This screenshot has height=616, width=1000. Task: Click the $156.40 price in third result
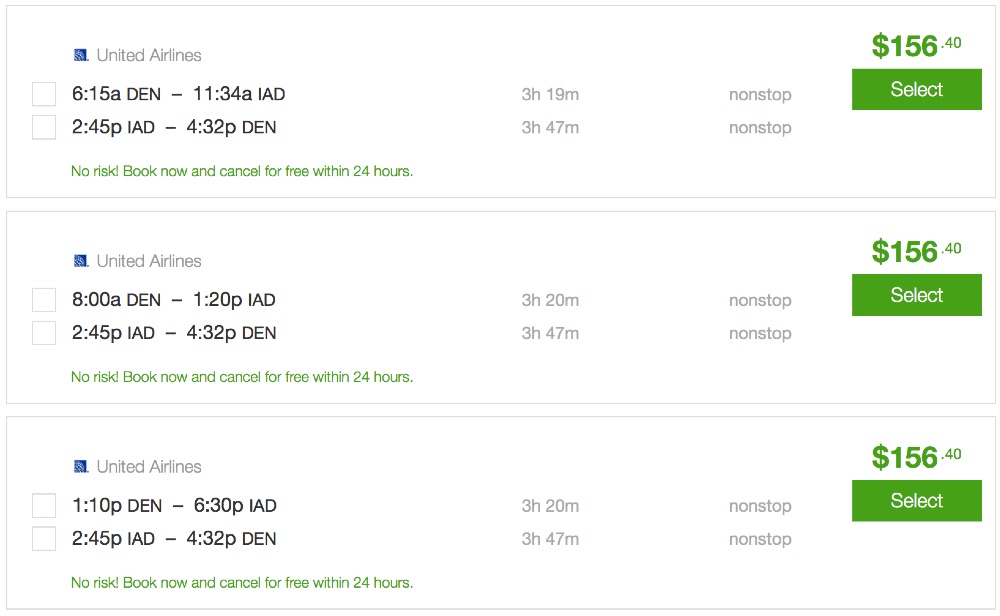click(x=915, y=457)
